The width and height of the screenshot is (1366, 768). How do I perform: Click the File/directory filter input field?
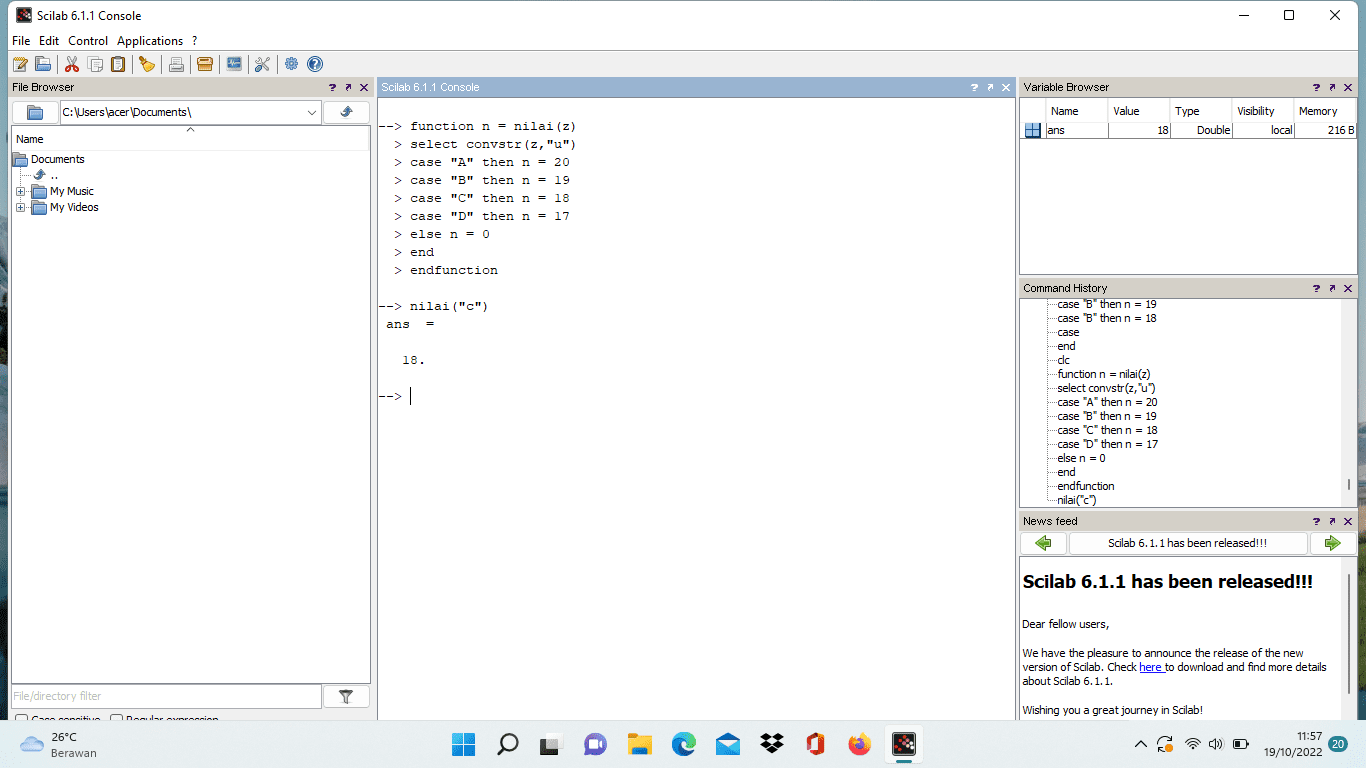click(x=166, y=696)
